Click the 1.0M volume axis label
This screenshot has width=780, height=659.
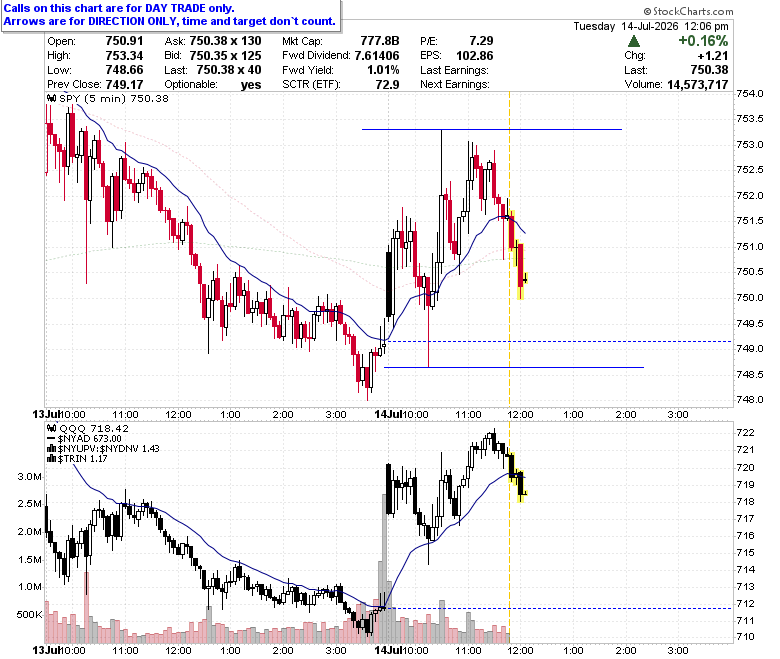[x=29, y=587]
